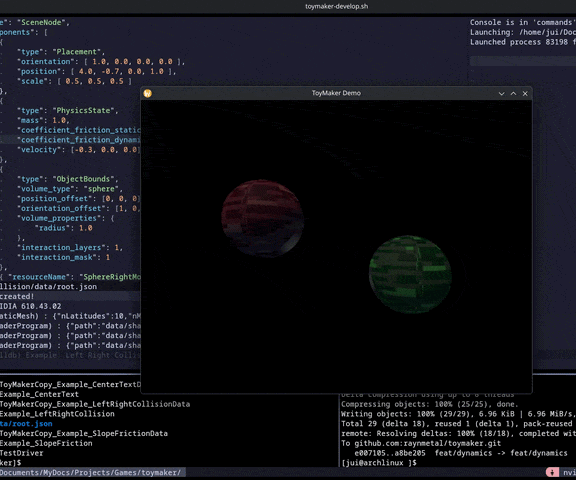
Task: Click the "velocity" line in PhysicsState
Action: 79,150
